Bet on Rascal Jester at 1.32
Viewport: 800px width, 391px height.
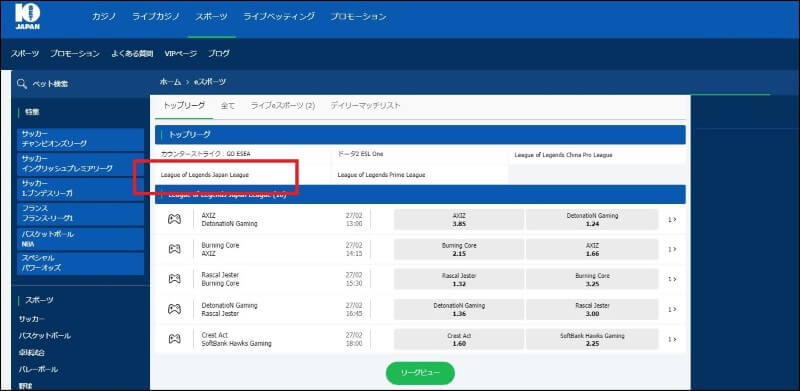tap(459, 279)
